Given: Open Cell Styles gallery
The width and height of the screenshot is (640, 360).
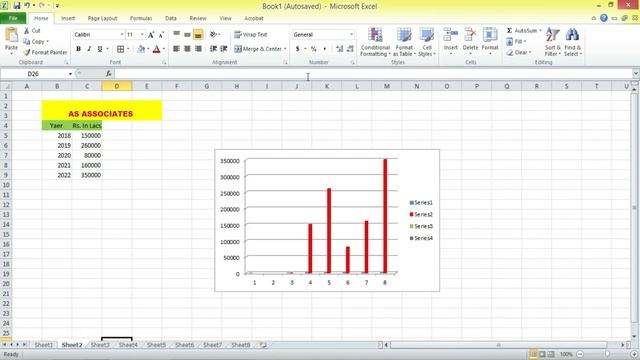Looking at the screenshot, I should click(427, 42).
